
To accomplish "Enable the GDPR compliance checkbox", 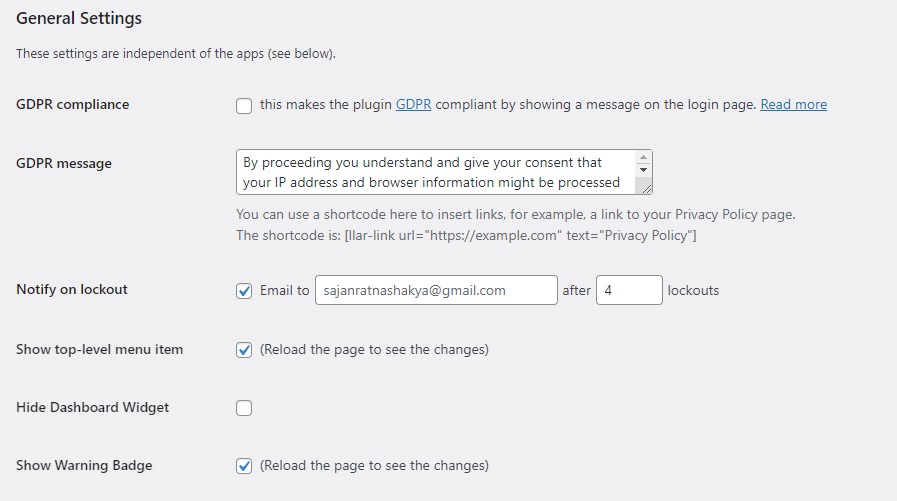I will pyautogui.click(x=244, y=106).
